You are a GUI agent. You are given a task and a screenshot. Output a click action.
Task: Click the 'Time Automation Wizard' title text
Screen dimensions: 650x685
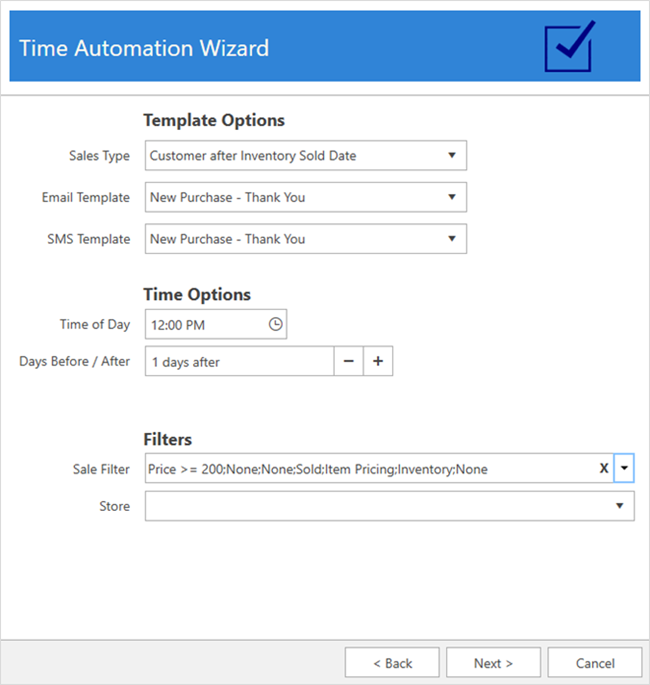click(x=144, y=47)
